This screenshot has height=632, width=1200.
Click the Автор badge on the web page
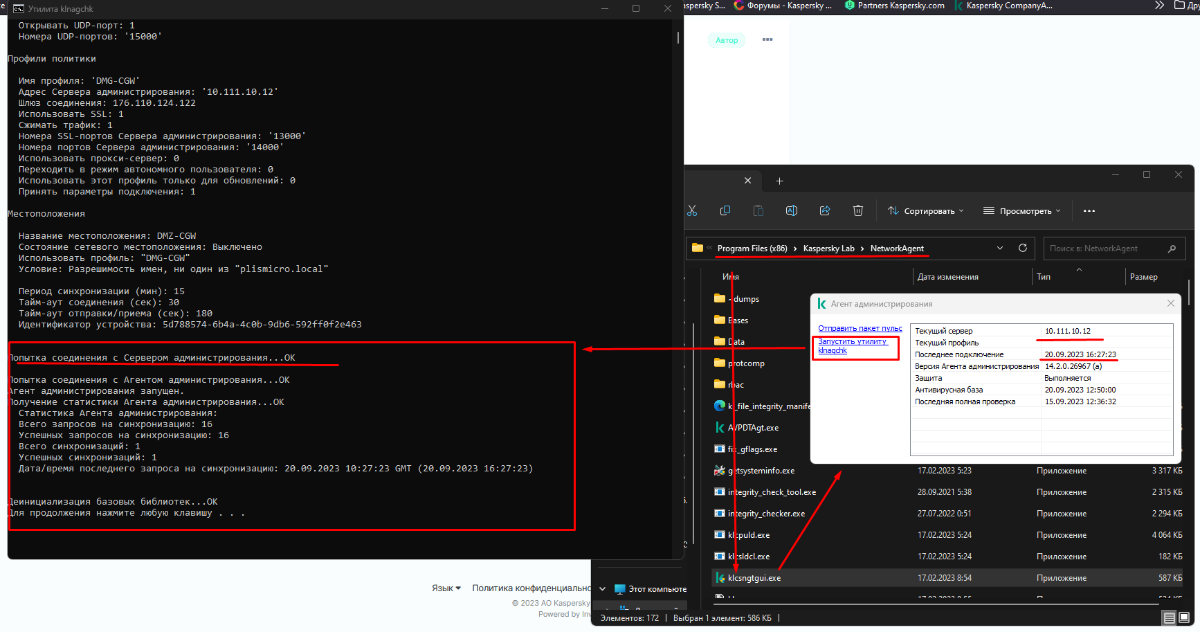(x=727, y=40)
